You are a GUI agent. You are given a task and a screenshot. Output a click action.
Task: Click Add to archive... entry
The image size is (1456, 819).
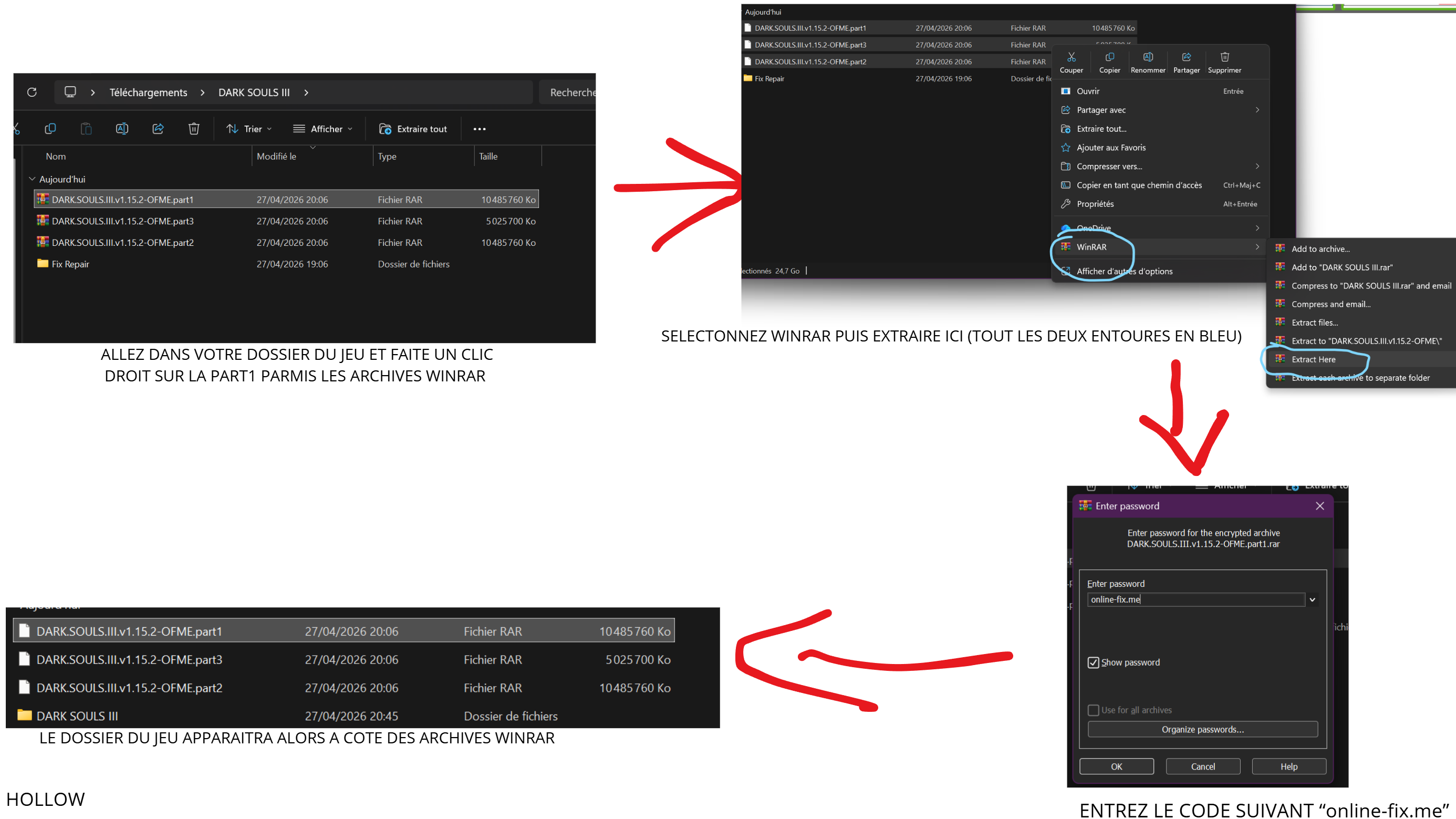click(x=1362, y=248)
